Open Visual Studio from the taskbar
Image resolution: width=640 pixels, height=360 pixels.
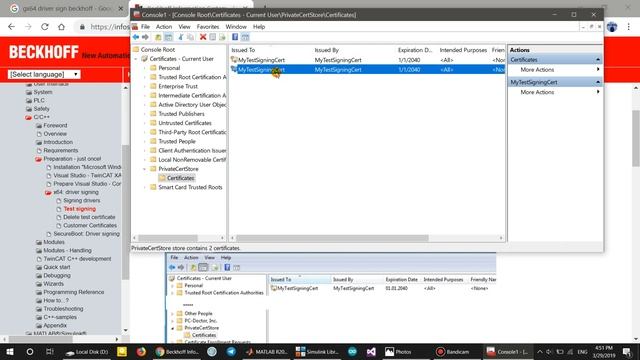click(370, 352)
